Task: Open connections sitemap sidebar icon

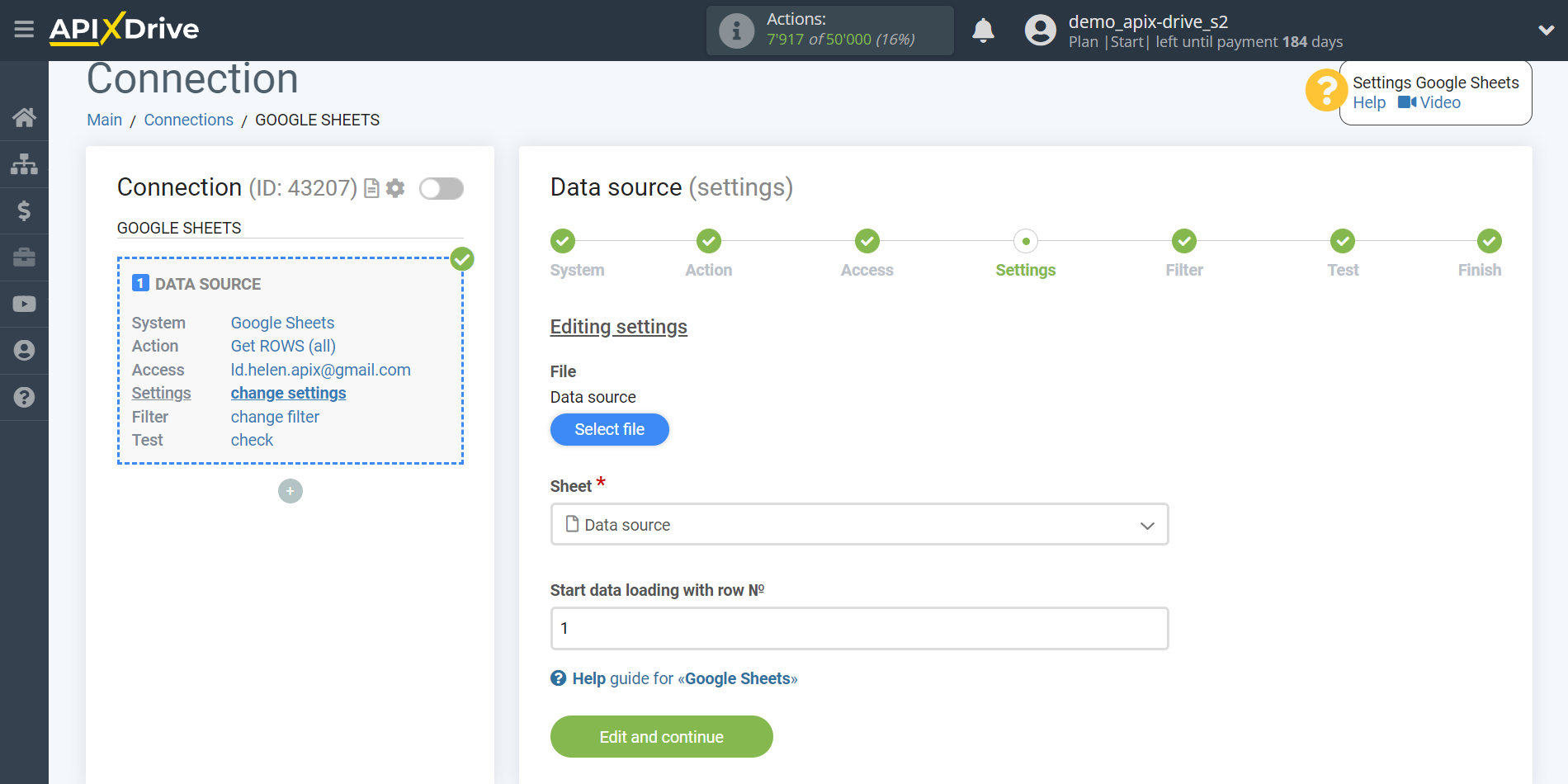Action: coord(24,163)
